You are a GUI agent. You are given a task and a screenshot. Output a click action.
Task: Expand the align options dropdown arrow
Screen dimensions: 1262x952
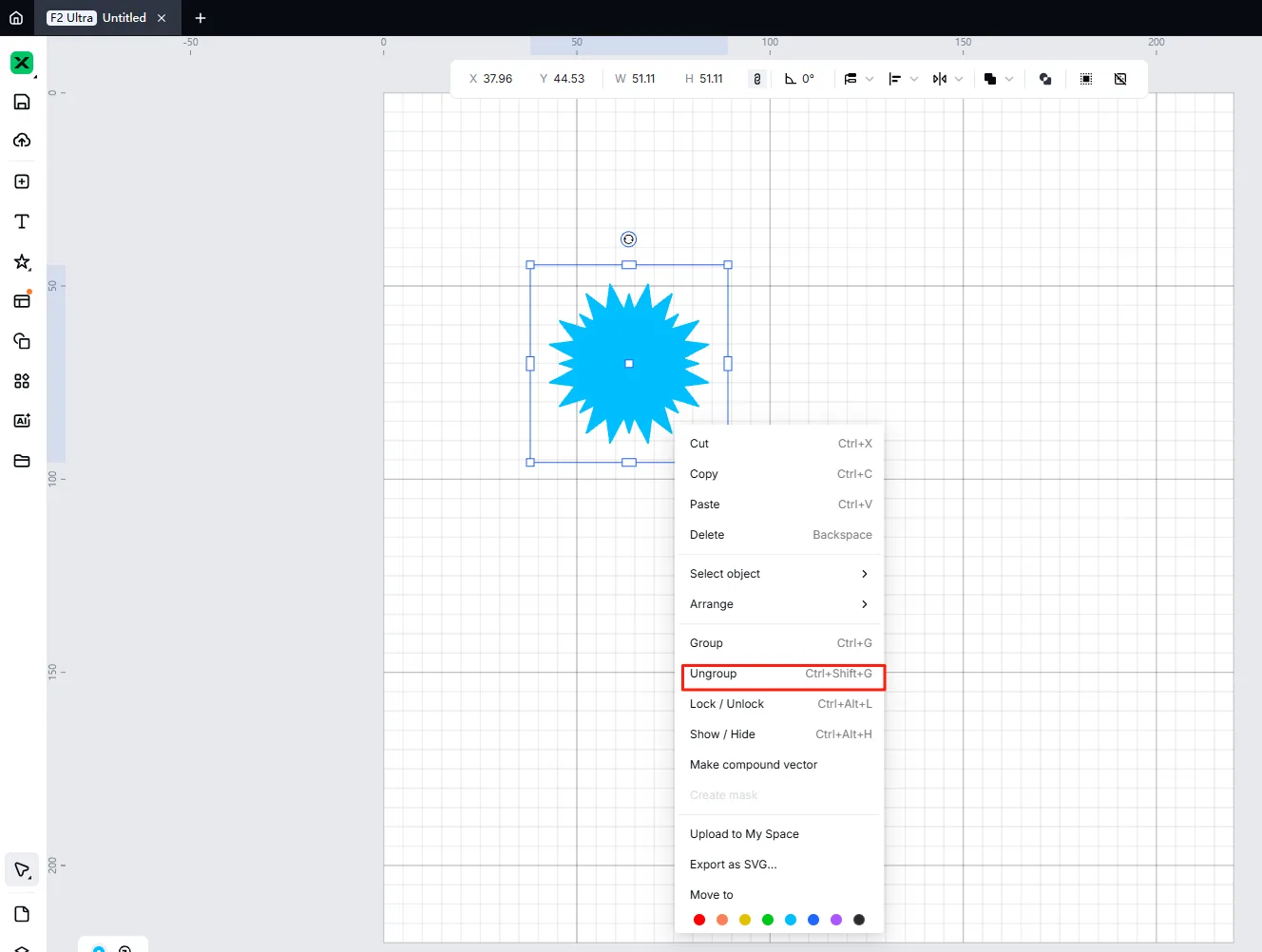click(914, 79)
